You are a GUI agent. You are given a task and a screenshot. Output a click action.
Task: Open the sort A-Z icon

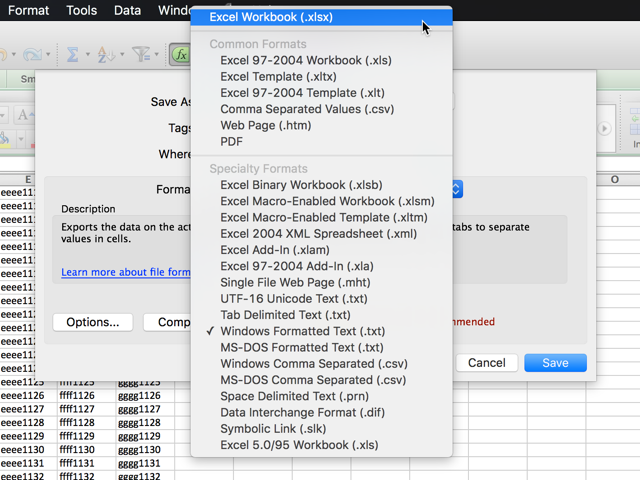click(105, 54)
